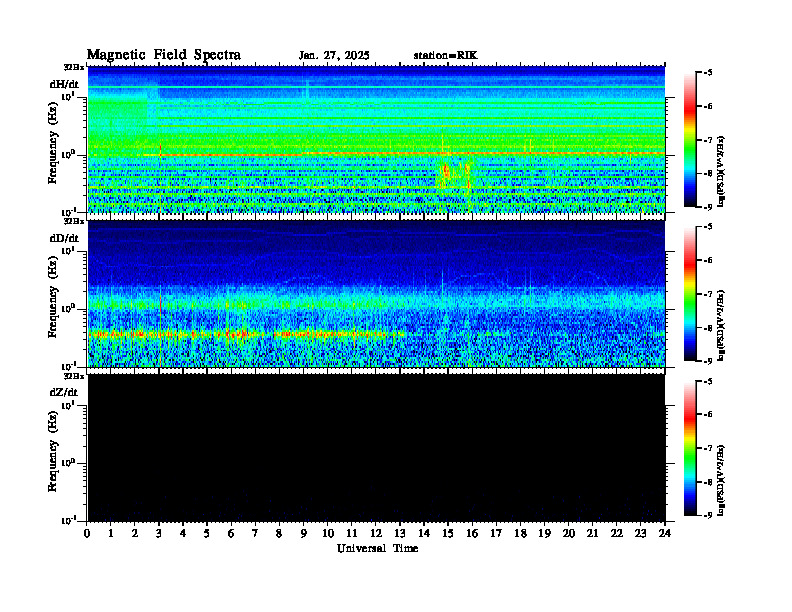The width and height of the screenshot is (792, 612).
Task: Click hour tick label "4" on time axis
Action: click(183, 534)
